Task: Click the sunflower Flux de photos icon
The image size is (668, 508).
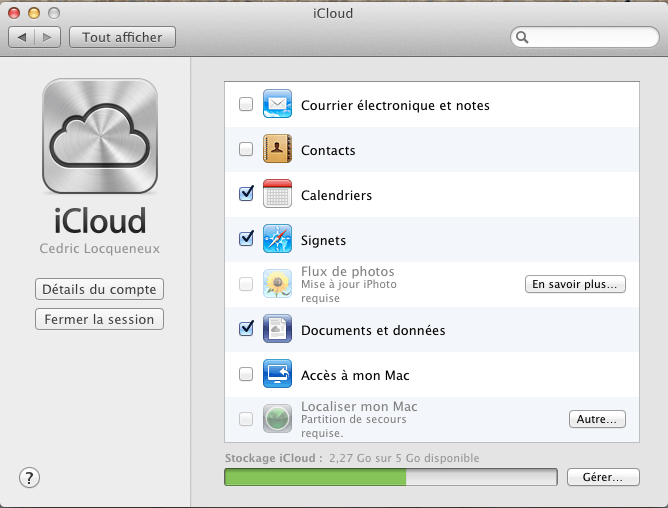Action: (x=277, y=283)
